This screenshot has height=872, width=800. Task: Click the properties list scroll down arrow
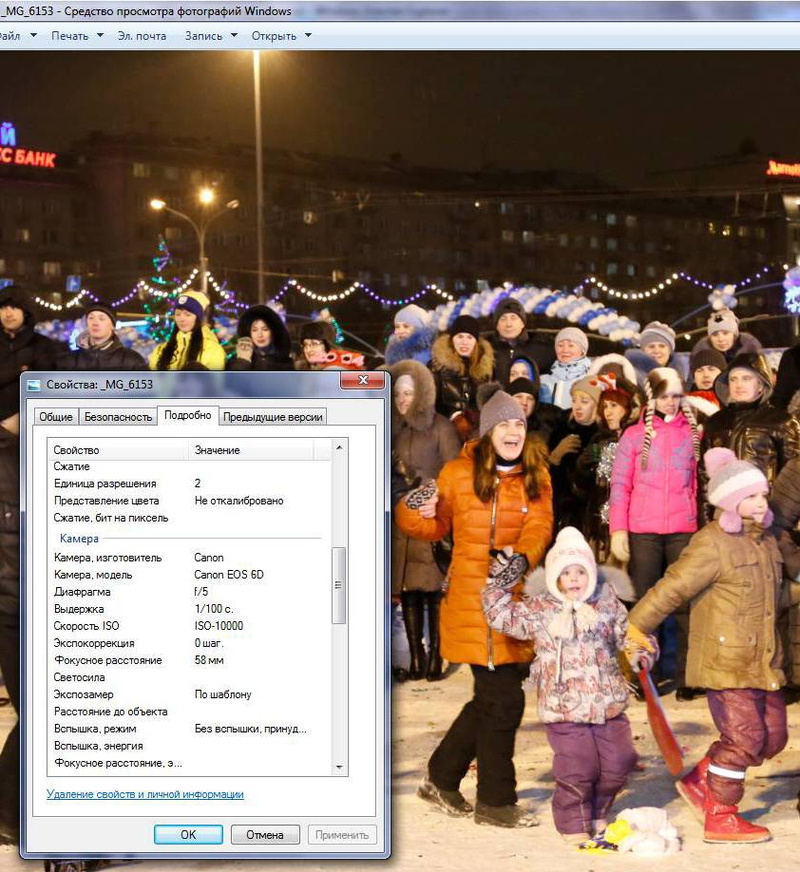[x=339, y=767]
